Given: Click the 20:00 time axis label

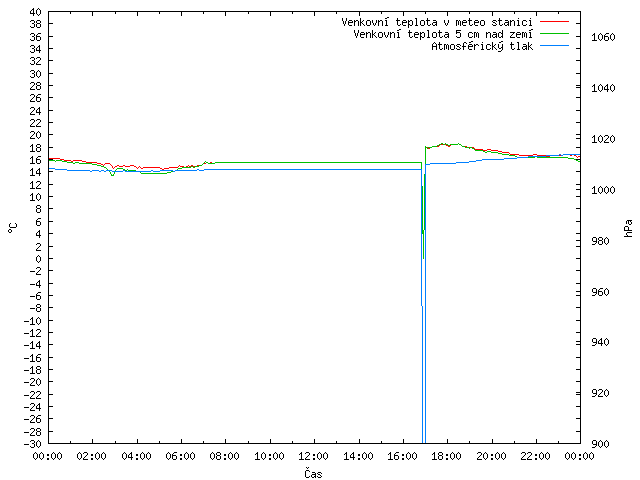Looking at the screenshot, I should pyautogui.click(x=491, y=456).
